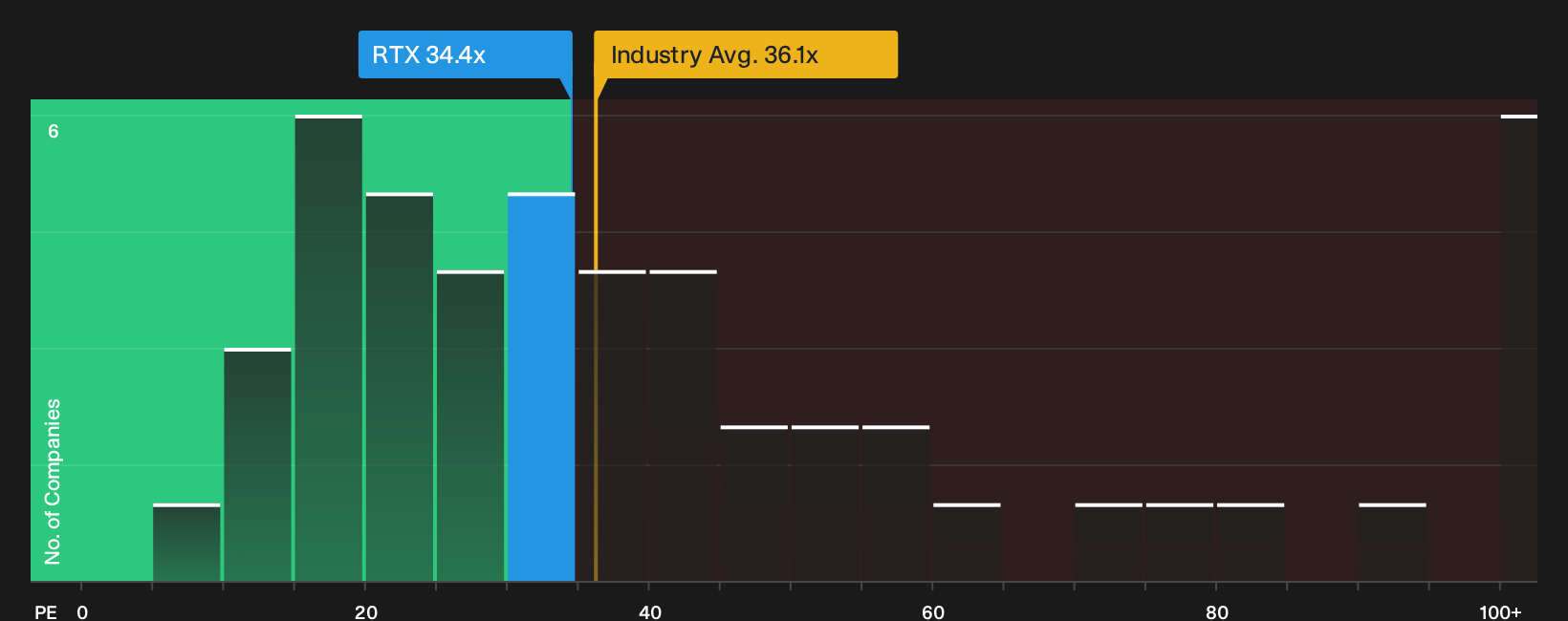Click the bar for PE 25-30

click(470, 426)
